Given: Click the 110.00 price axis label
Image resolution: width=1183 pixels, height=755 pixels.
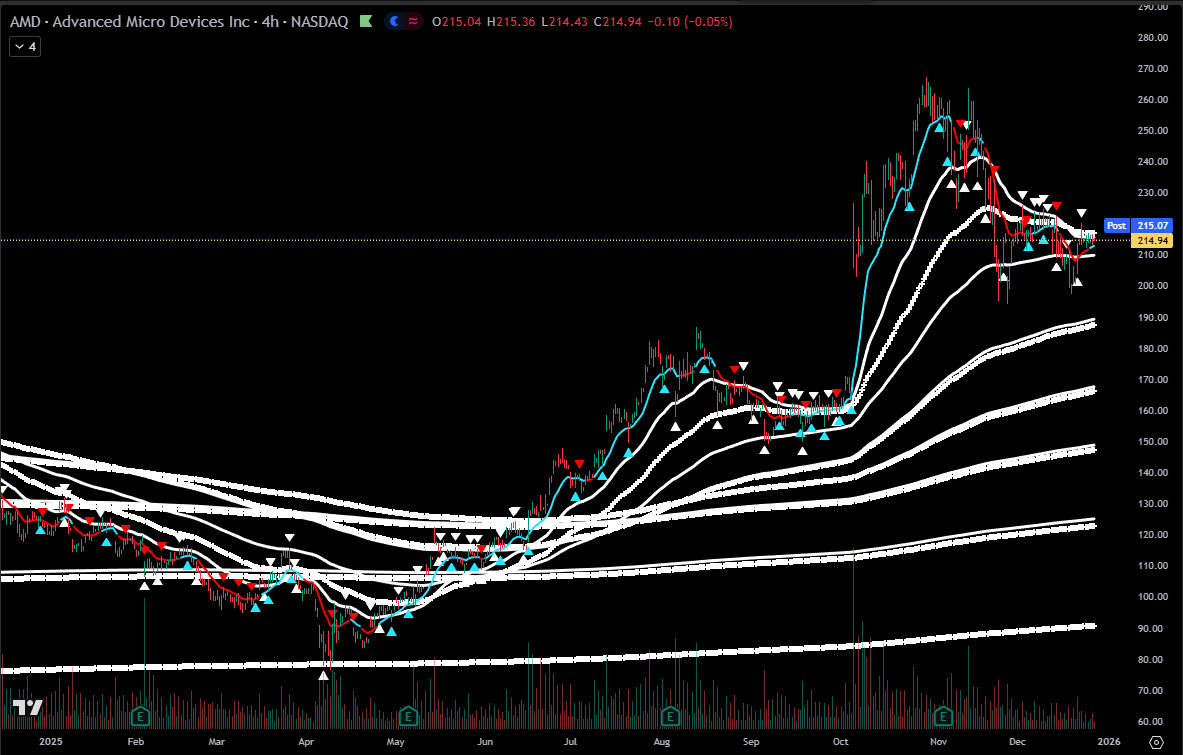Looking at the screenshot, I should click(1152, 566).
